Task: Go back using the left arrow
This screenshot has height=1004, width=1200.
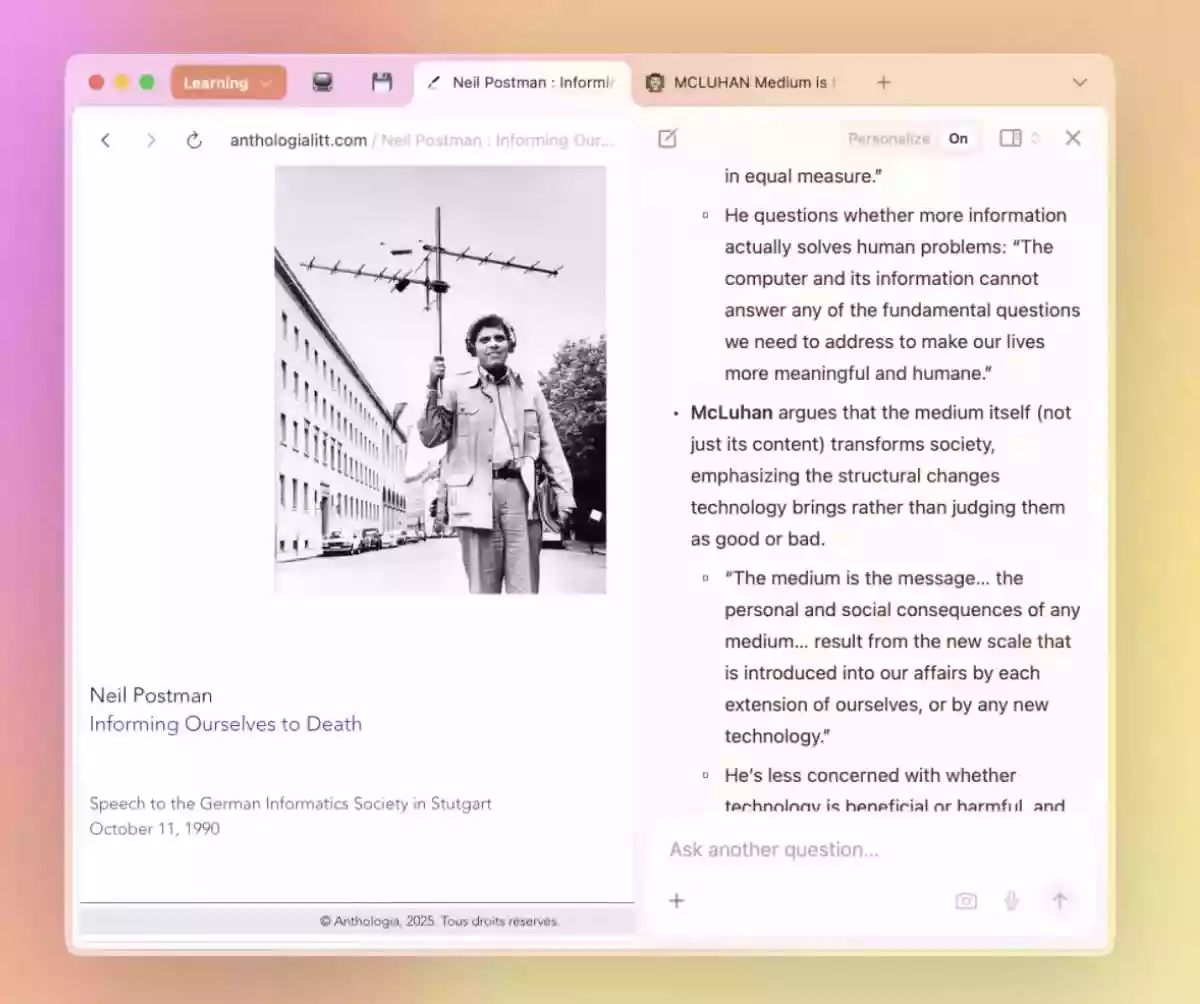Action: 106,140
